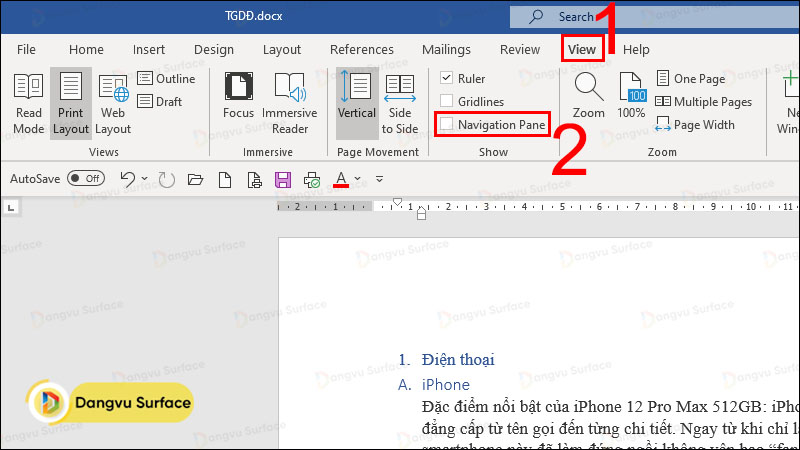
Task: Open the File tab
Action: click(x=26, y=49)
